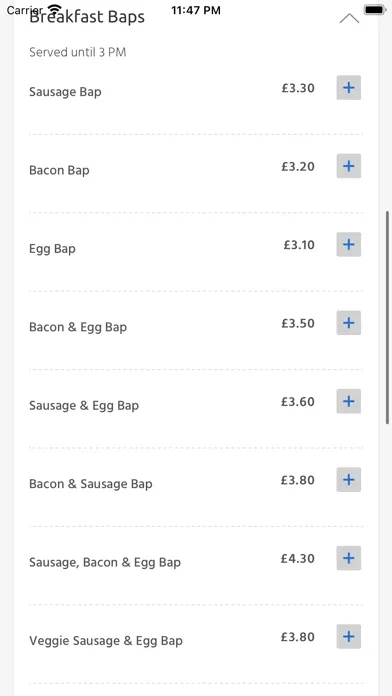Add Veggie Sausage & Egg Bap

348,637
